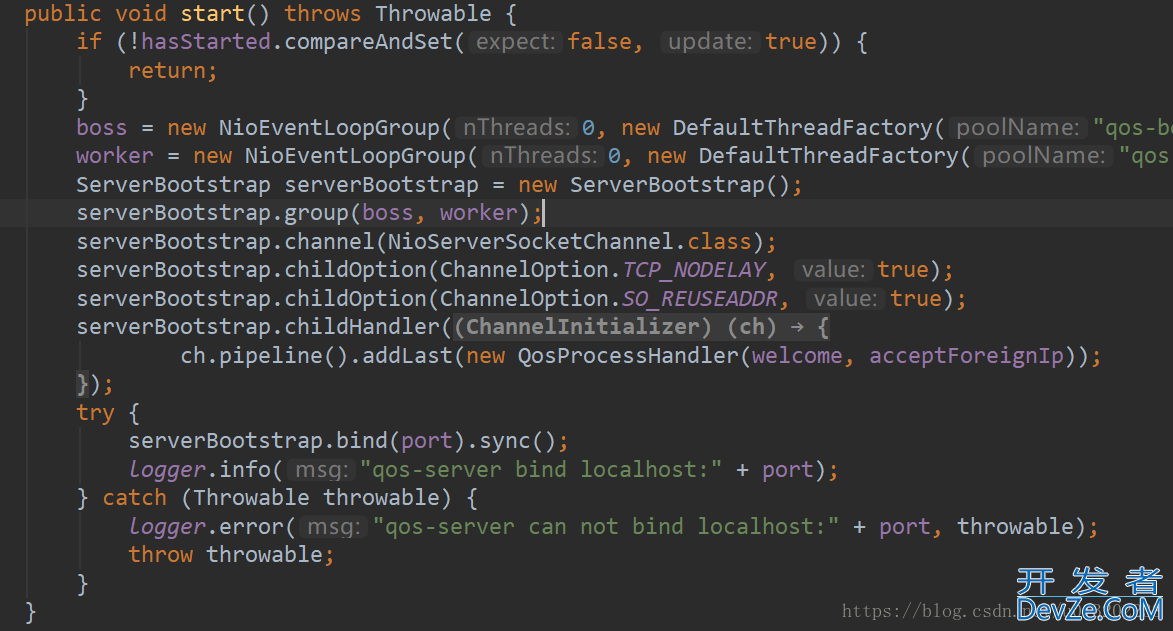Click the "qos-server bind localhost:" string
Screen dimensions: 1173x631
(x=541, y=469)
